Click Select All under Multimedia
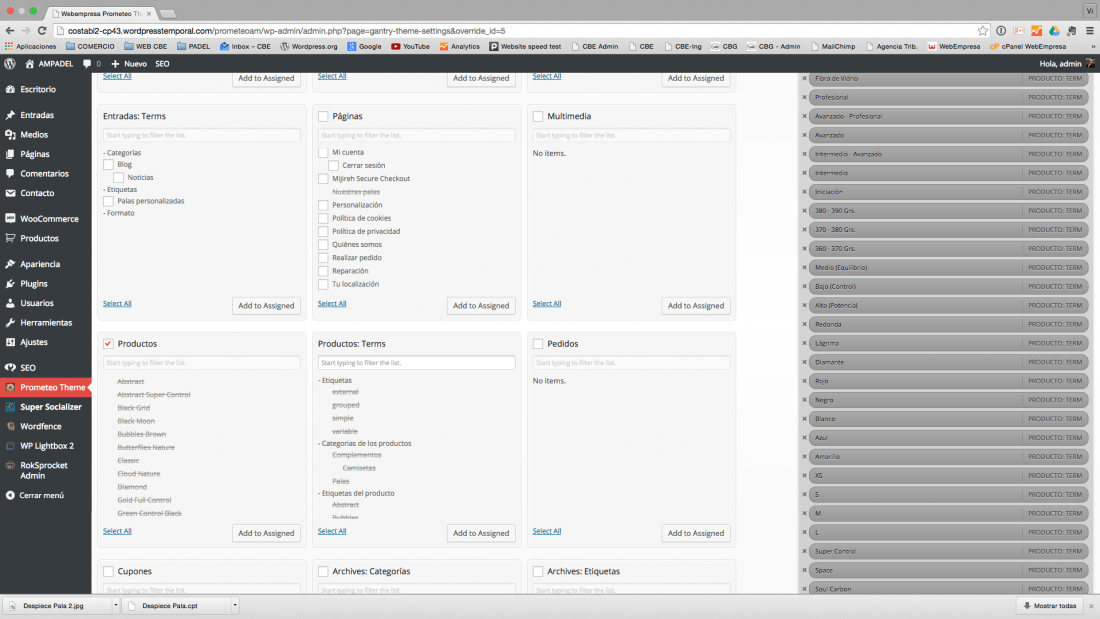1100x619 pixels. point(546,304)
